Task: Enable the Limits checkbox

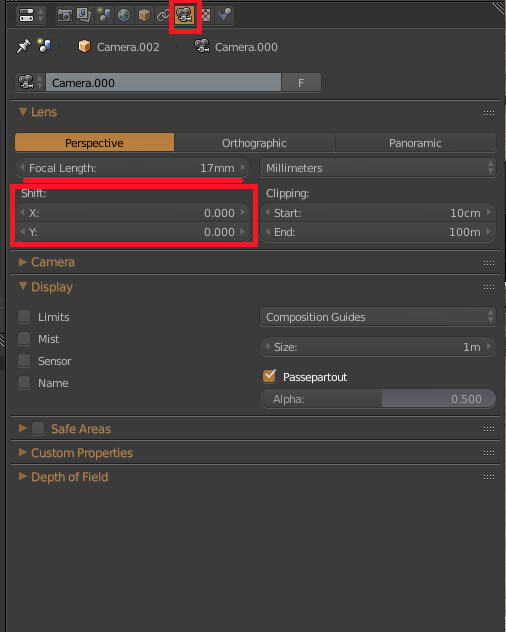Action: click(24, 317)
